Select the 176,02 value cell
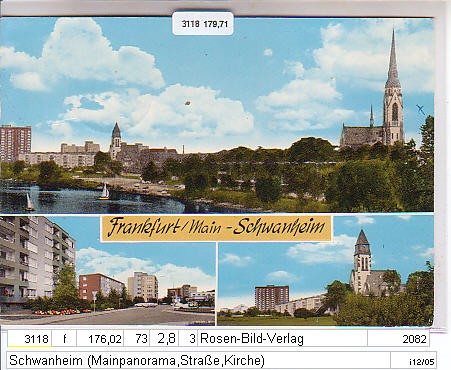The width and height of the screenshot is (451, 370). coord(100,339)
